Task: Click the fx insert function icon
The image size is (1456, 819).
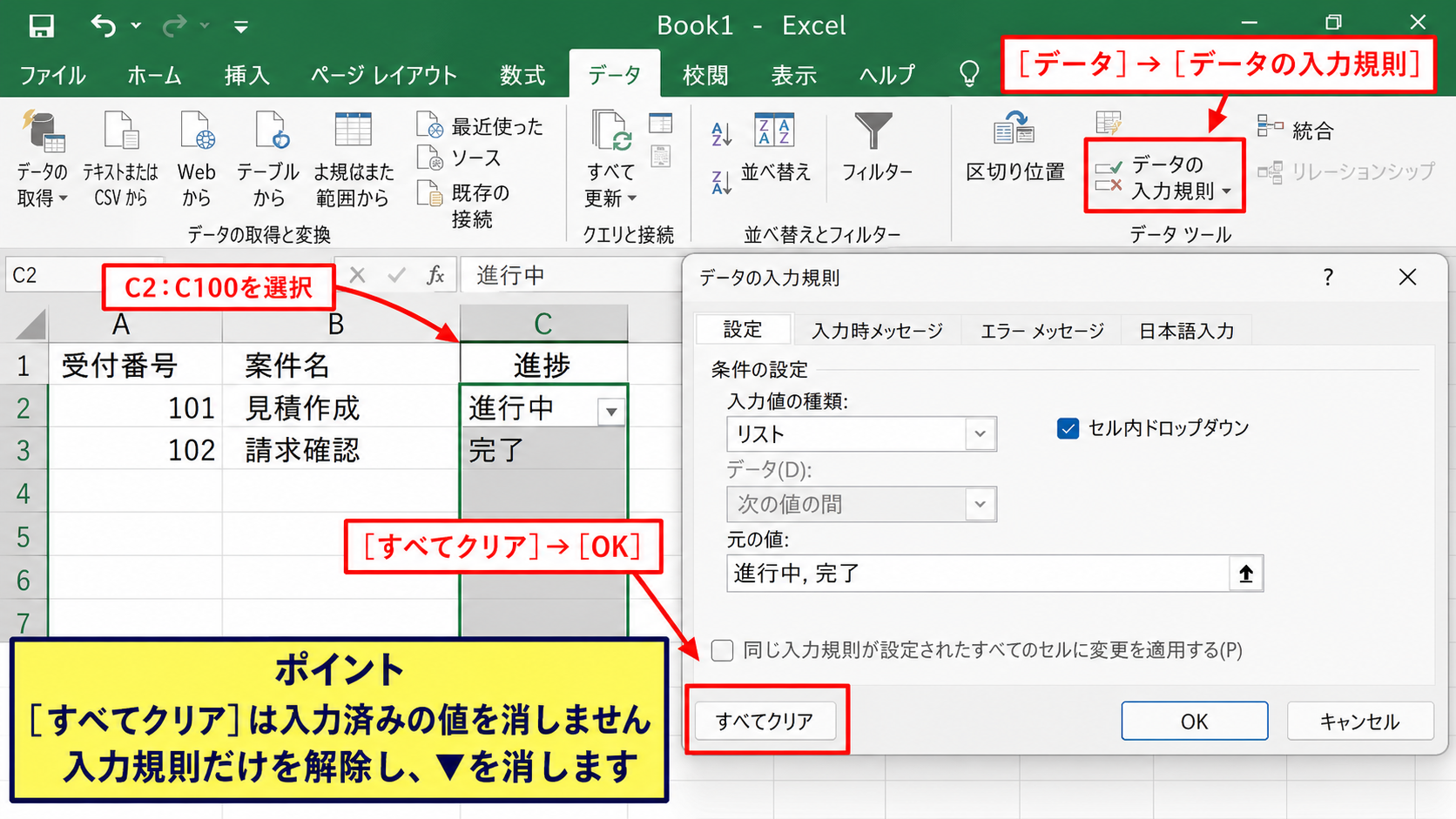Action: (x=435, y=275)
